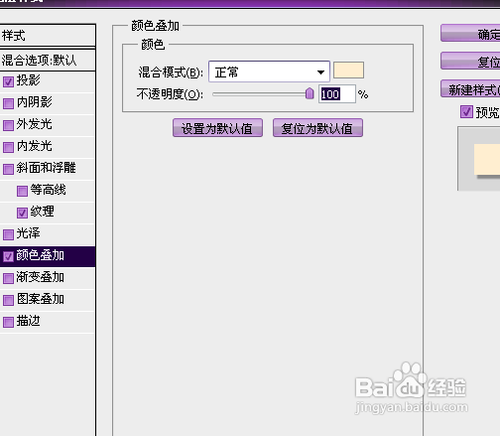Image resolution: width=500 pixels, height=436 pixels.
Task: Enable the 等高线 contour checkbox
Action: tap(22, 191)
